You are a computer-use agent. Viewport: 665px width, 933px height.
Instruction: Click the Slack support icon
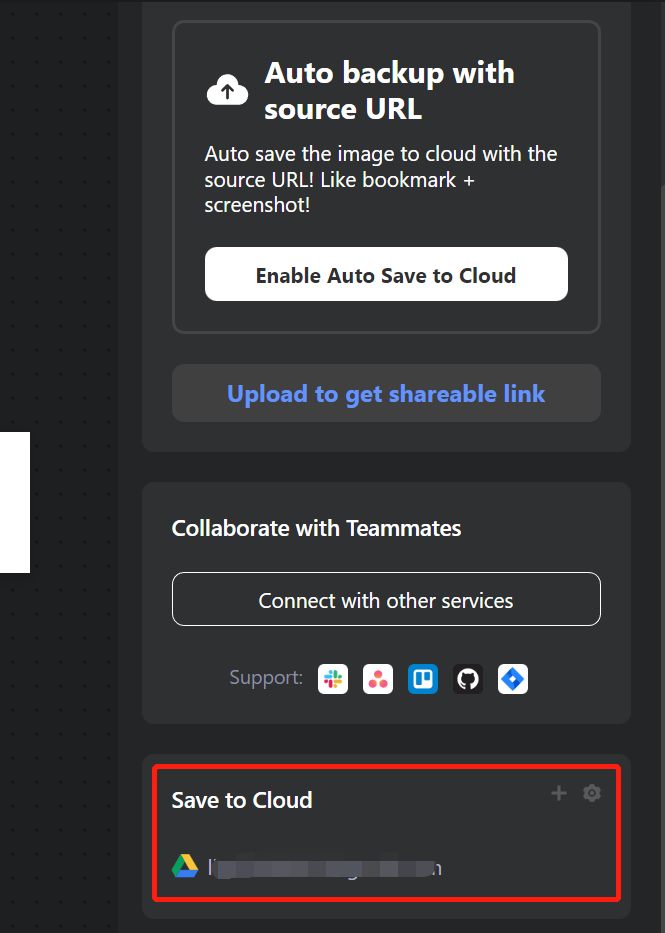pyautogui.click(x=333, y=679)
